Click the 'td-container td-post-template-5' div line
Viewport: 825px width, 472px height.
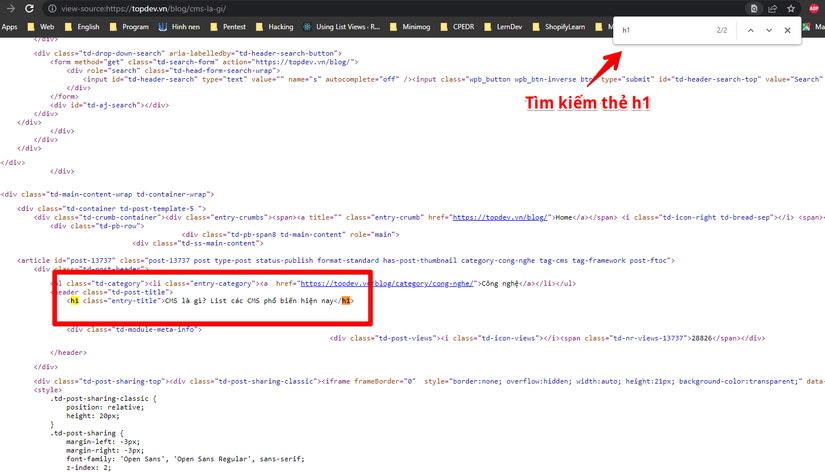pyautogui.click(x=112, y=209)
